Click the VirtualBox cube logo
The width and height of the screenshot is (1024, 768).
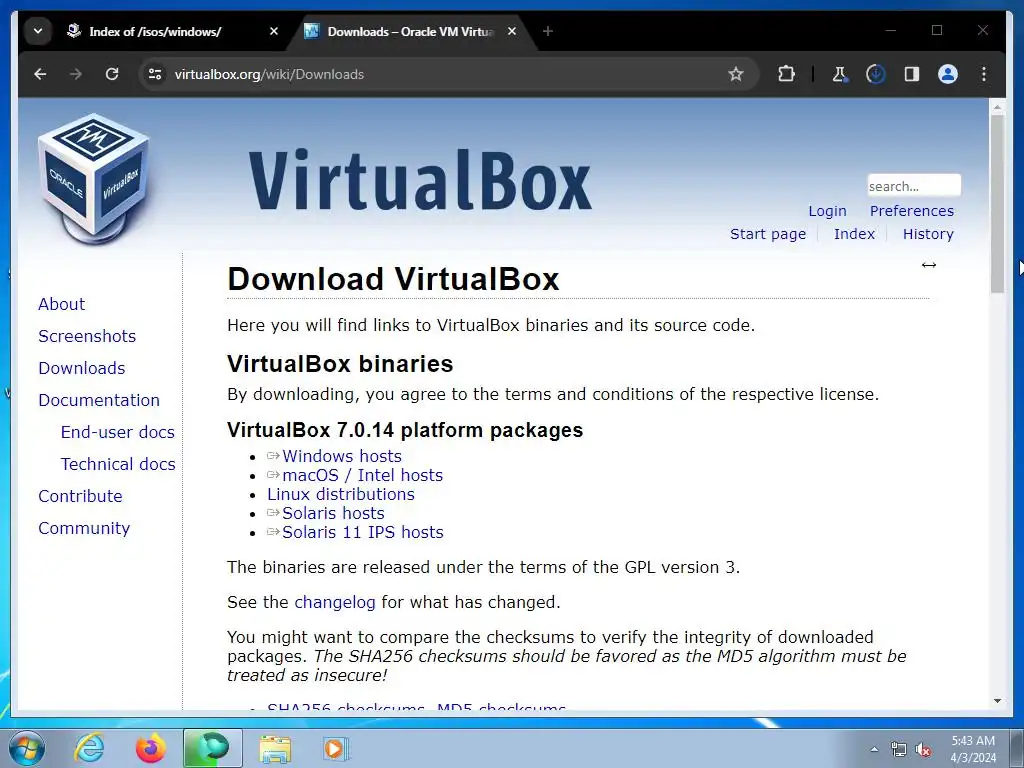pyautogui.click(x=93, y=179)
